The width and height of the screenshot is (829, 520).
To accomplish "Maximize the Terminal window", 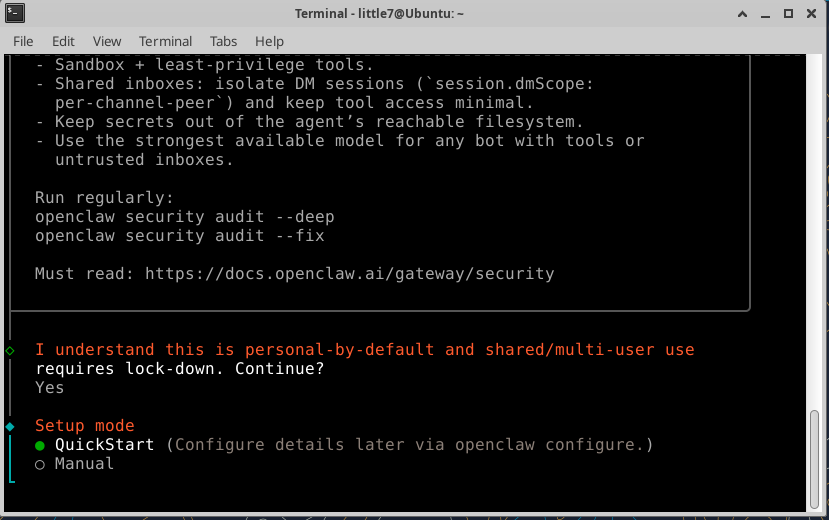I will pyautogui.click(x=789, y=14).
